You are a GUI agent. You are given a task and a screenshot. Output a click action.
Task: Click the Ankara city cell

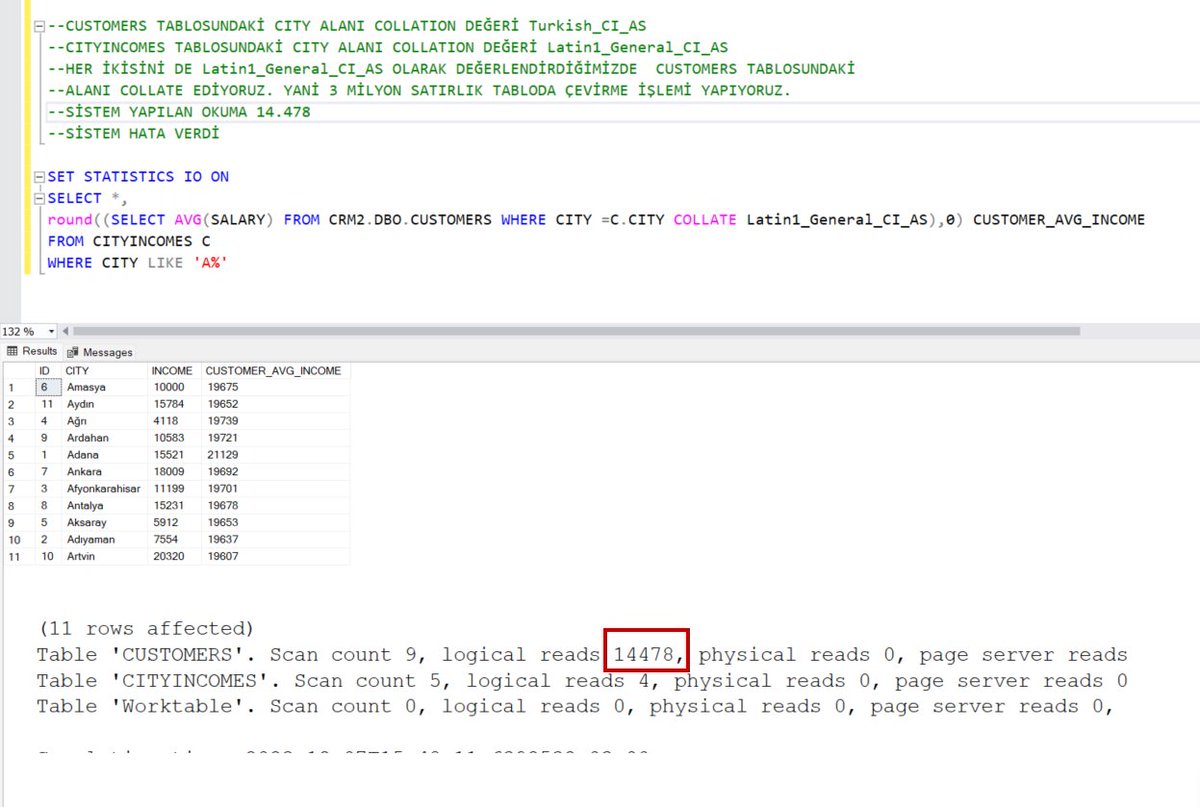click(x=103, y=472)
